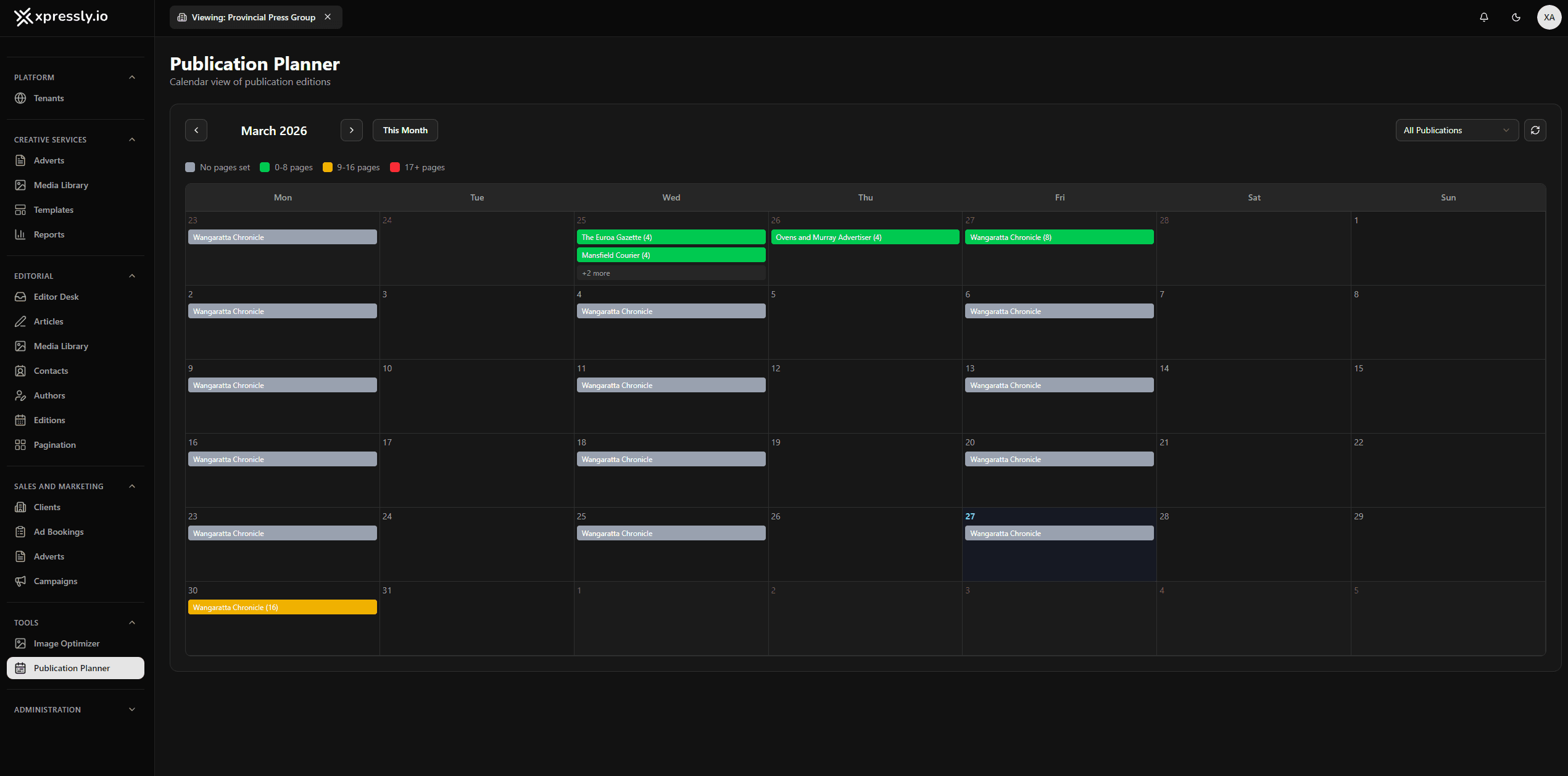Open the Editor Desk
This screenshot has width=1568, height=776.
tap(56, 297)
